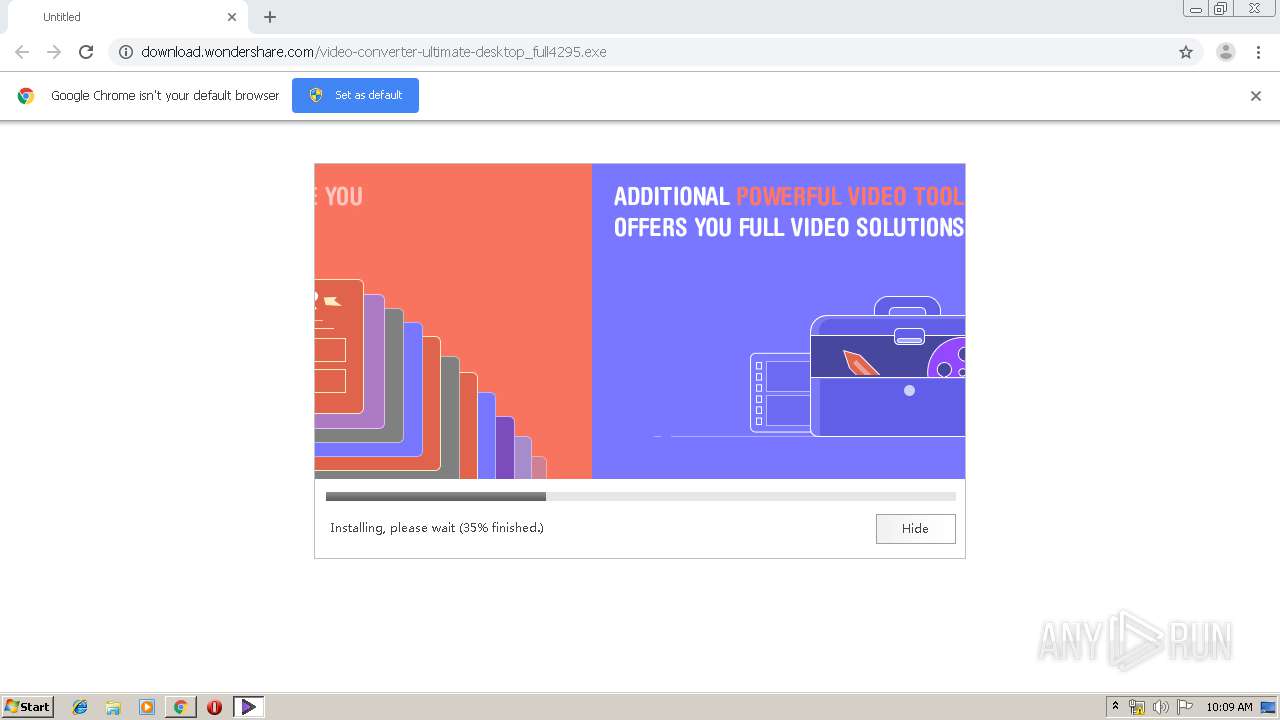This screenshot has width=1280, height=720.
Task: Restore down the Chrome window
Action: 1221,9
